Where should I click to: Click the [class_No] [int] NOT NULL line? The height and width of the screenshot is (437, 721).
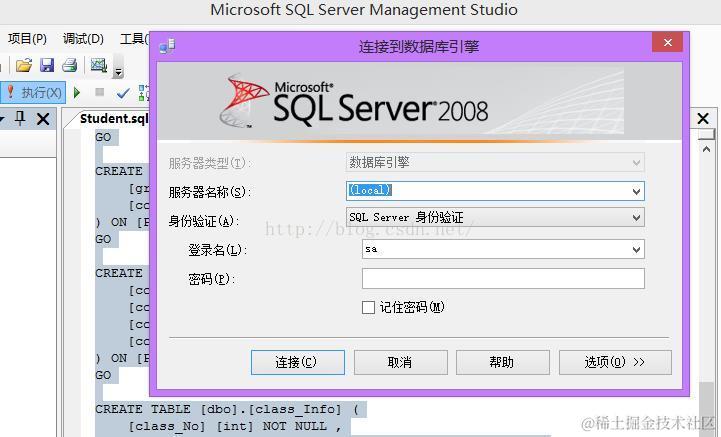(235, 426)
